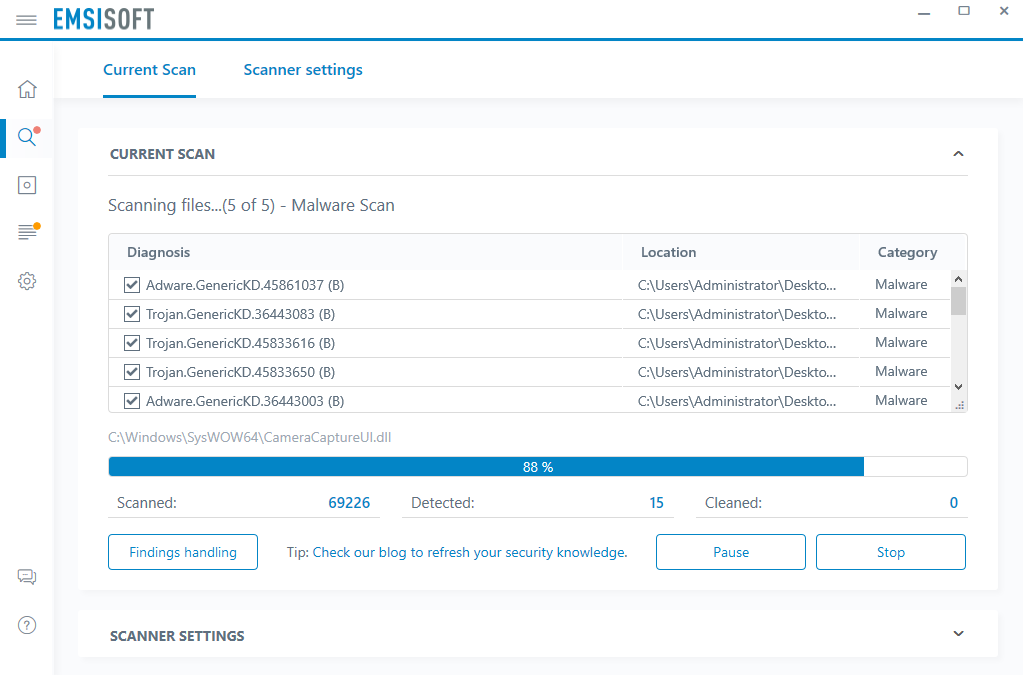The image size is (1023, 675).
Task: Collapse the CURRENT SCAN section
Action: tap(958, 154)
